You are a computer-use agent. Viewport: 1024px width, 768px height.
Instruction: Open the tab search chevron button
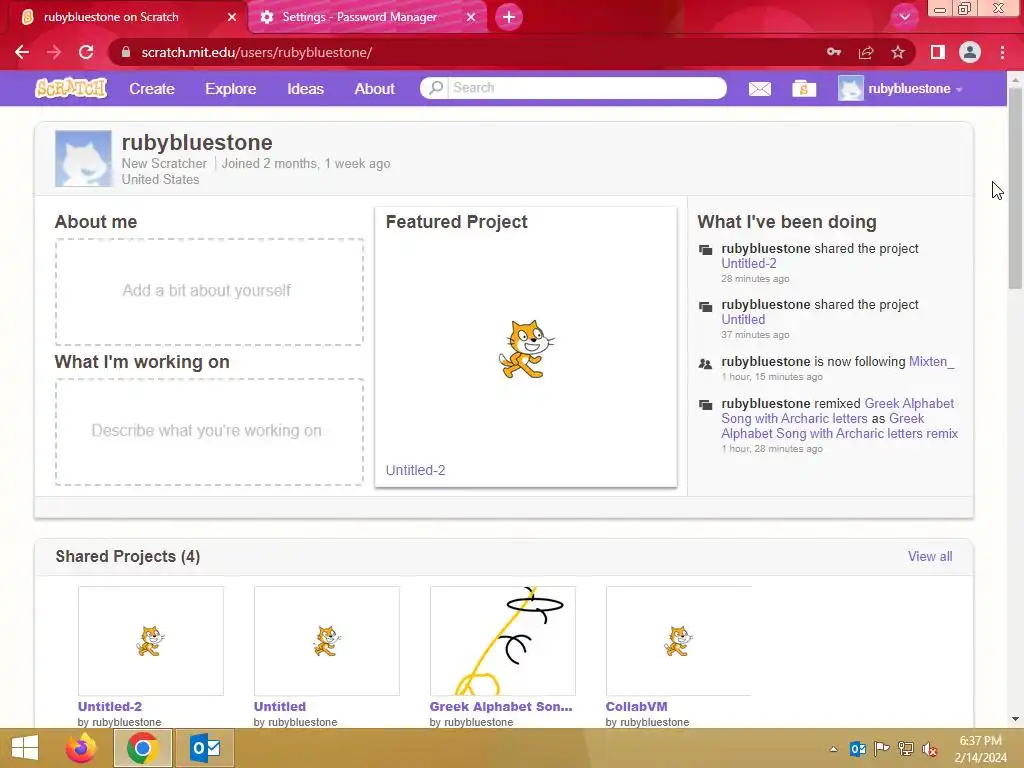904,17
